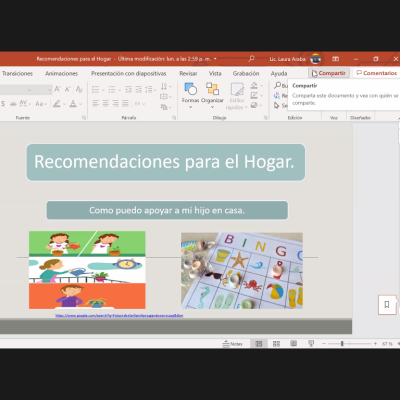Follow the hyperlink below the gardening image
Screen dimensions: 400x400
click(x=119, y=315)
